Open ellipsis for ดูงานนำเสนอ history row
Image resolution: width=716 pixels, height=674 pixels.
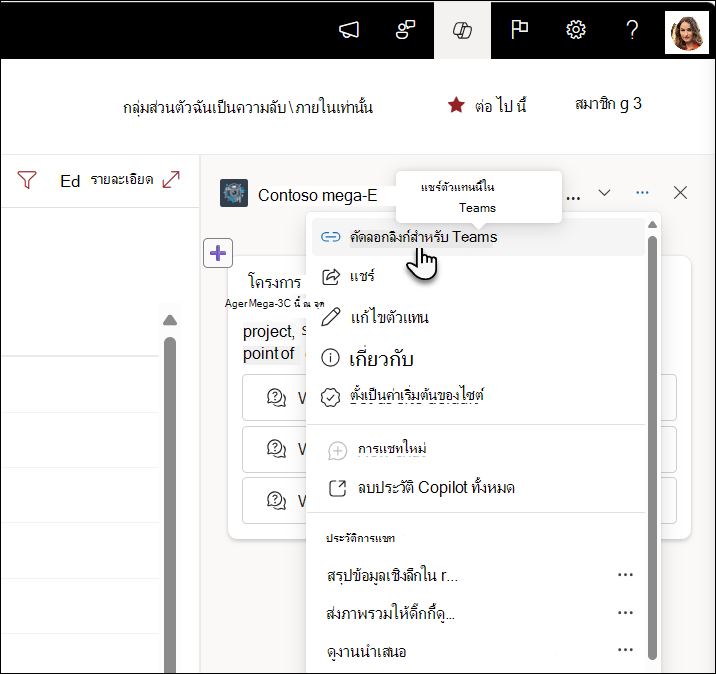coord(625,650)
